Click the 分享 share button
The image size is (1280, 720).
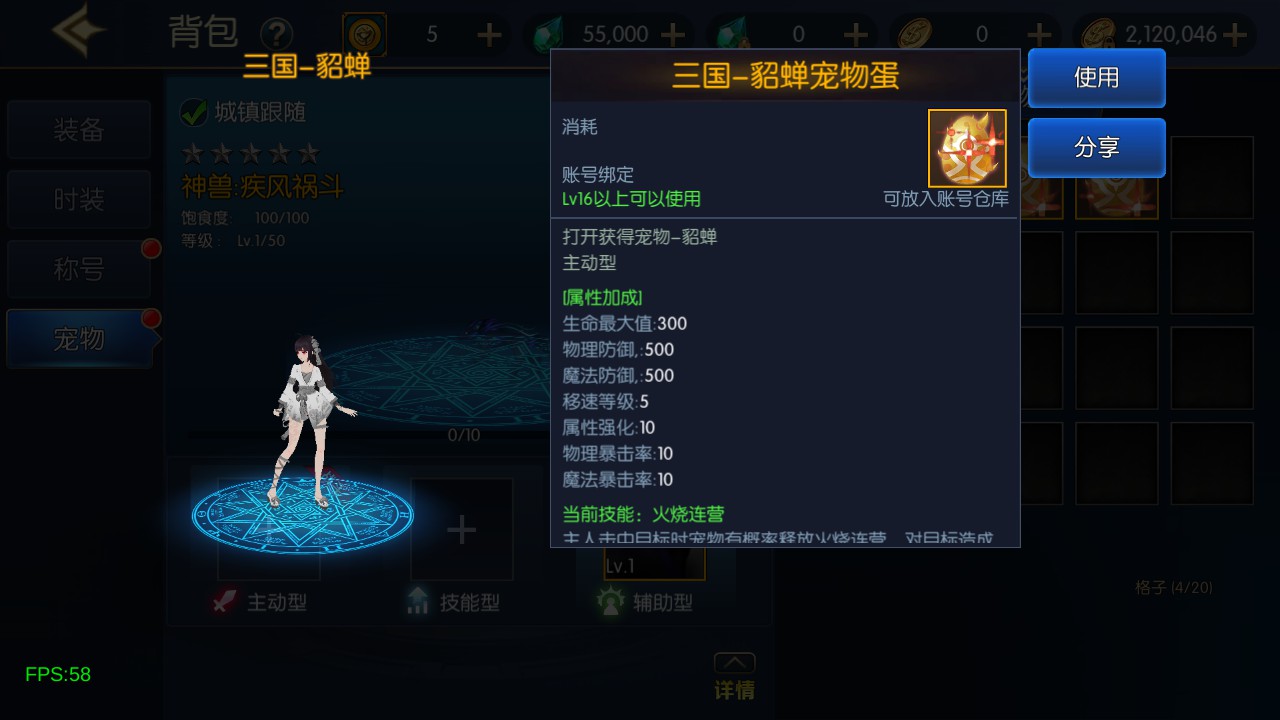pyautogui.click(x=1097, y=148)
